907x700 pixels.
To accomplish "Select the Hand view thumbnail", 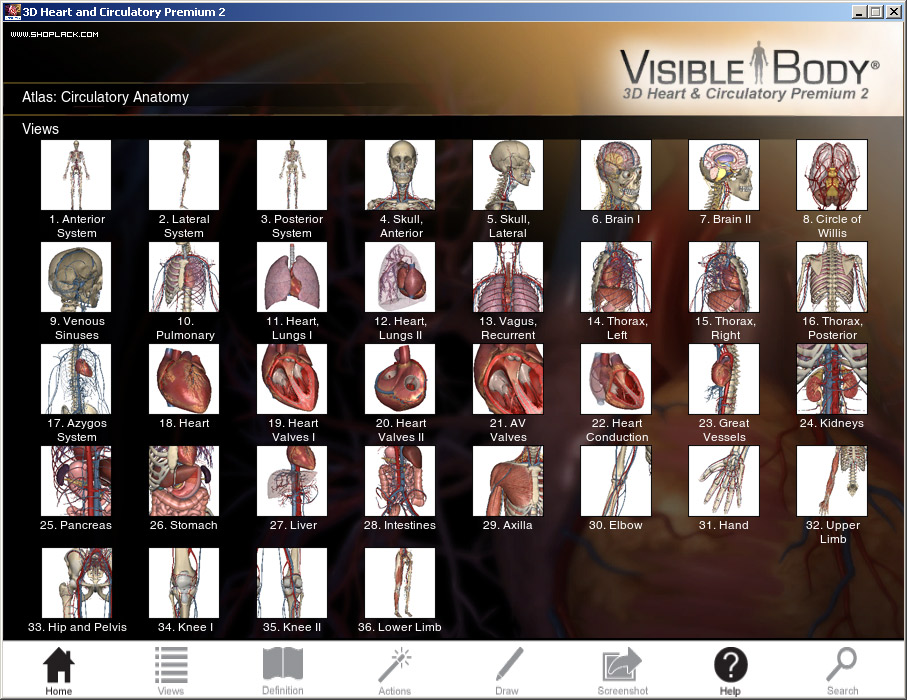I will [724, 481].
